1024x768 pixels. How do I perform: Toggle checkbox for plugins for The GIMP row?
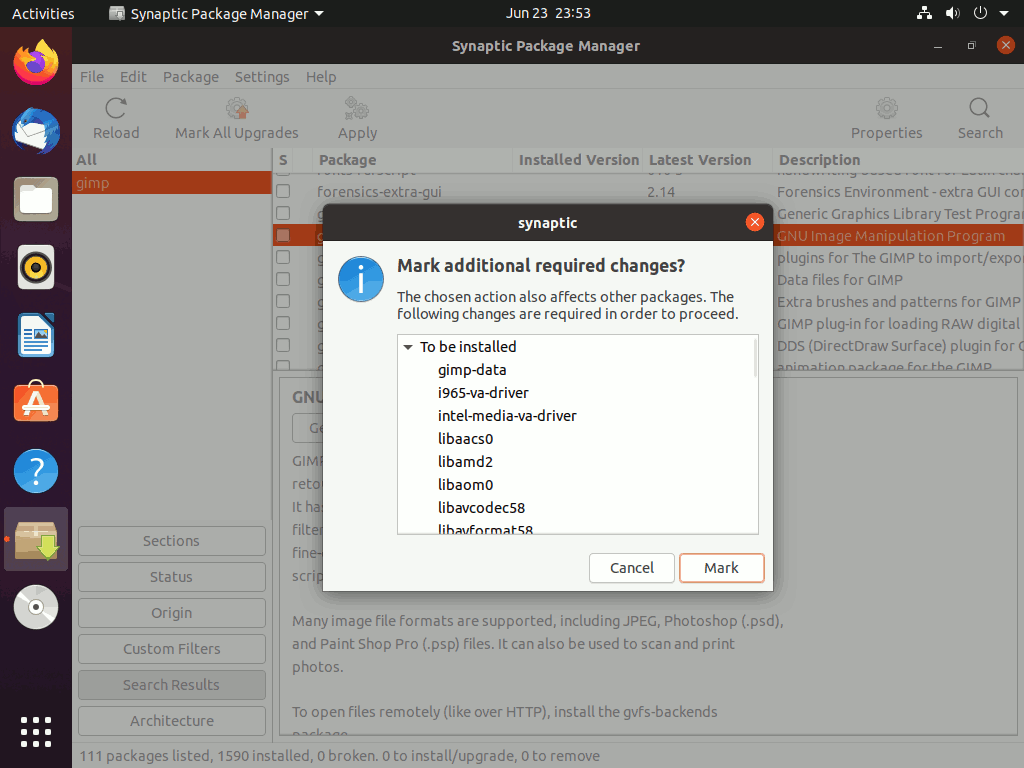283,257
